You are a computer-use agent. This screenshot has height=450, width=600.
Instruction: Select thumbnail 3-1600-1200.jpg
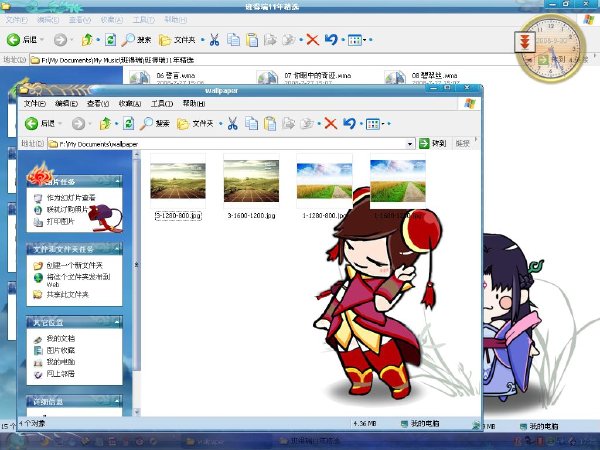click(x=251, y=181)
